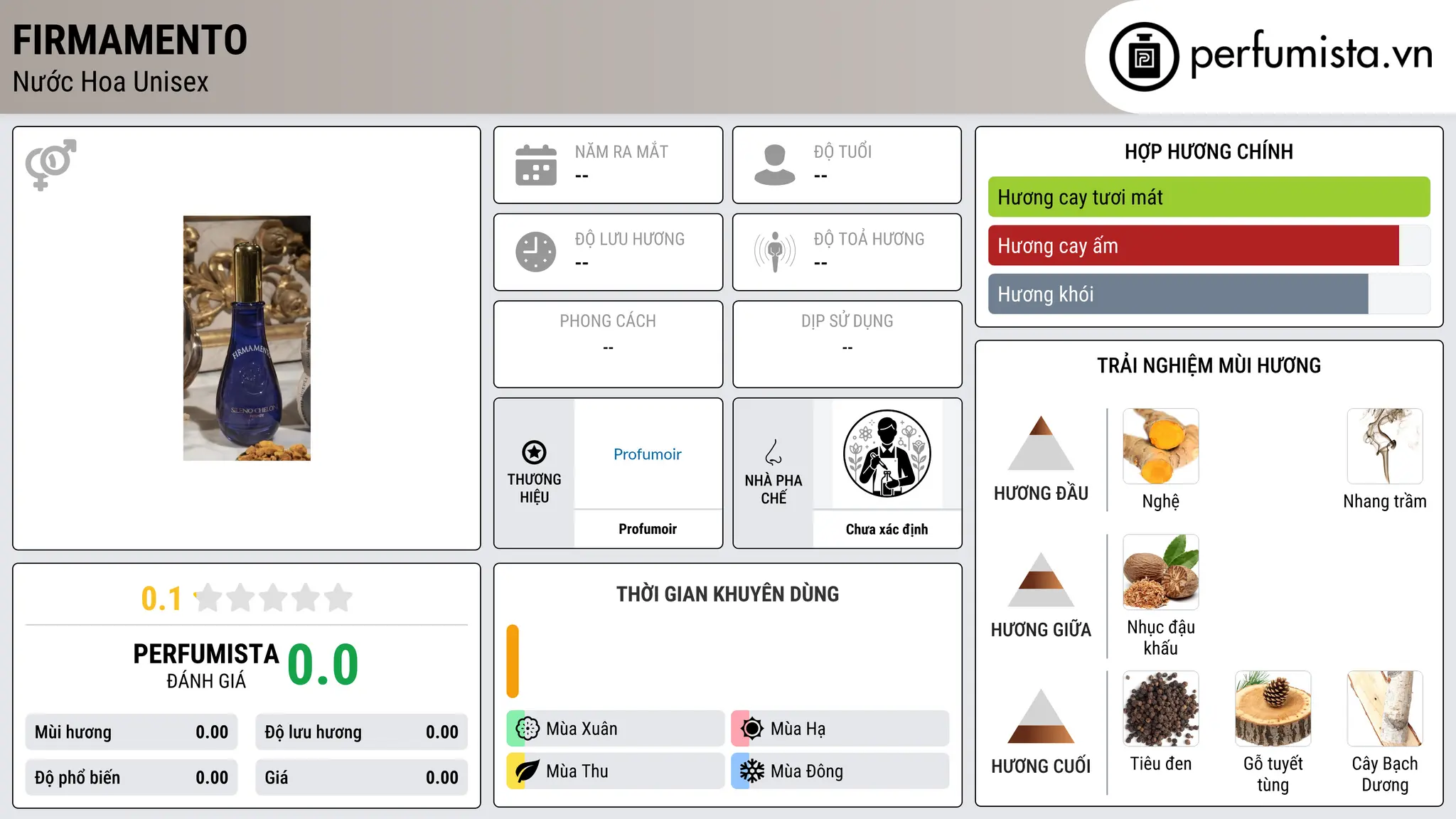Click the leaf icon for Mùa Thu

pos(527,771)
